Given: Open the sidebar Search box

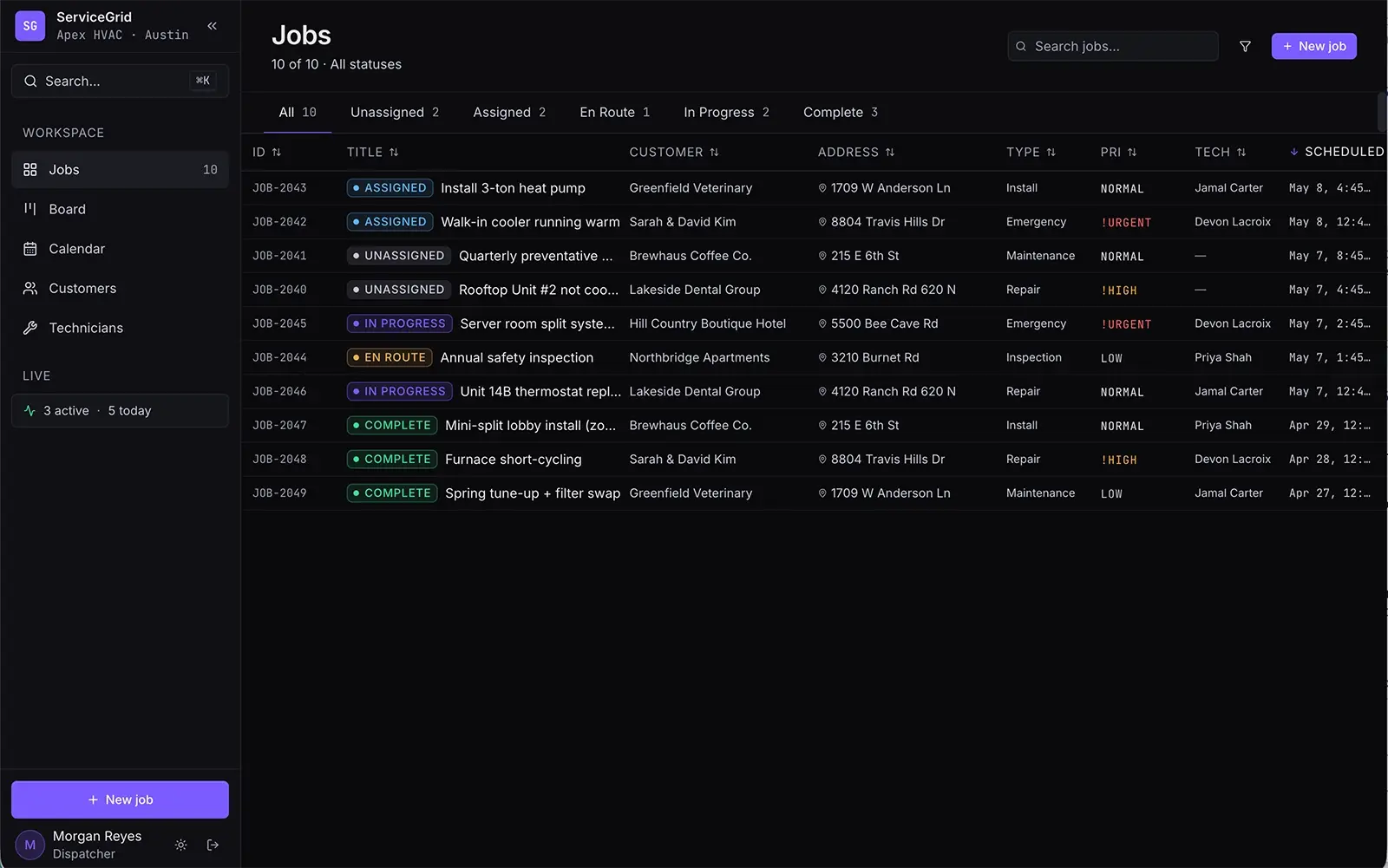Looking at the screenshot, I should (x=120, y=81).
